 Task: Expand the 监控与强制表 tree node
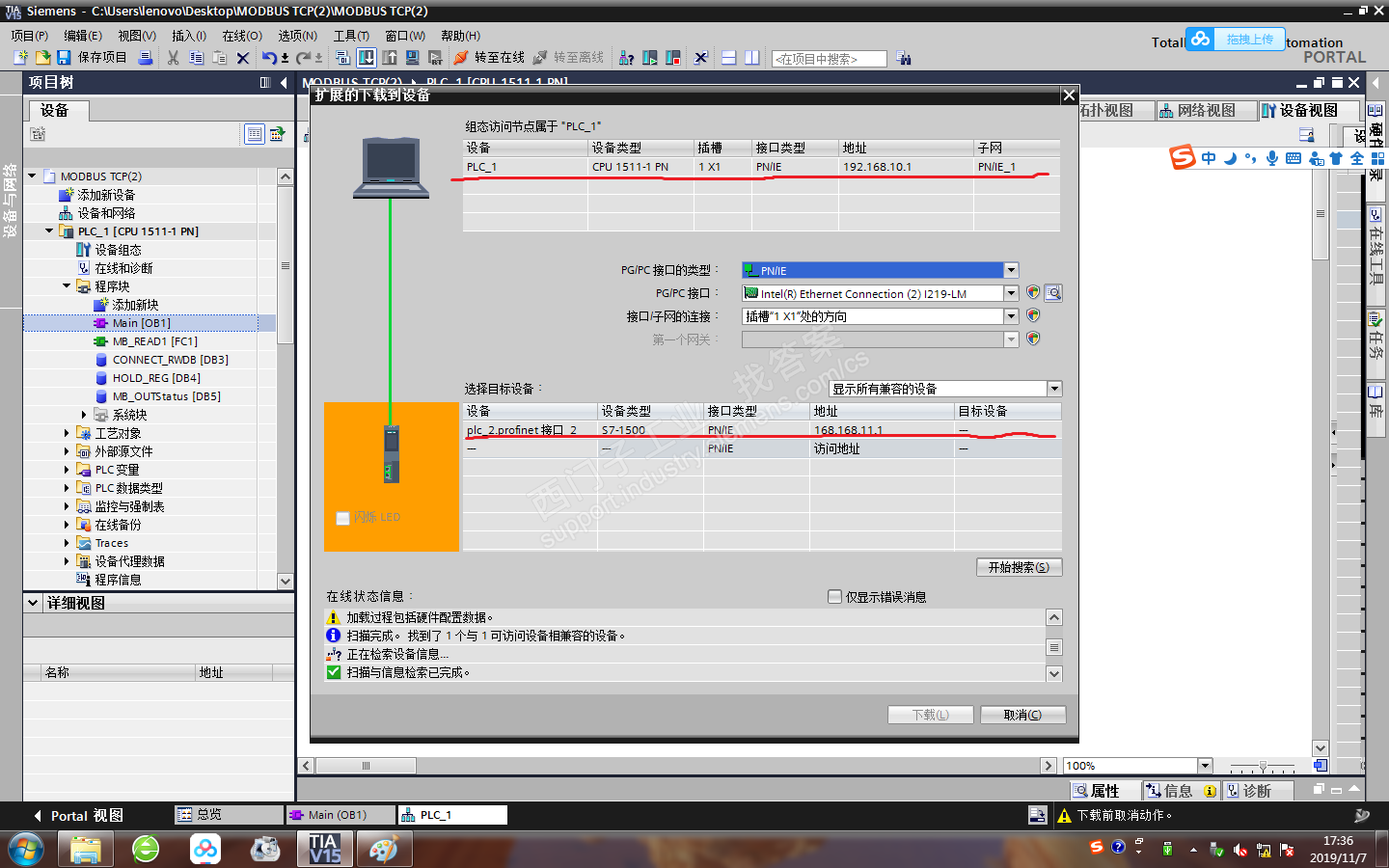[67, 506]
